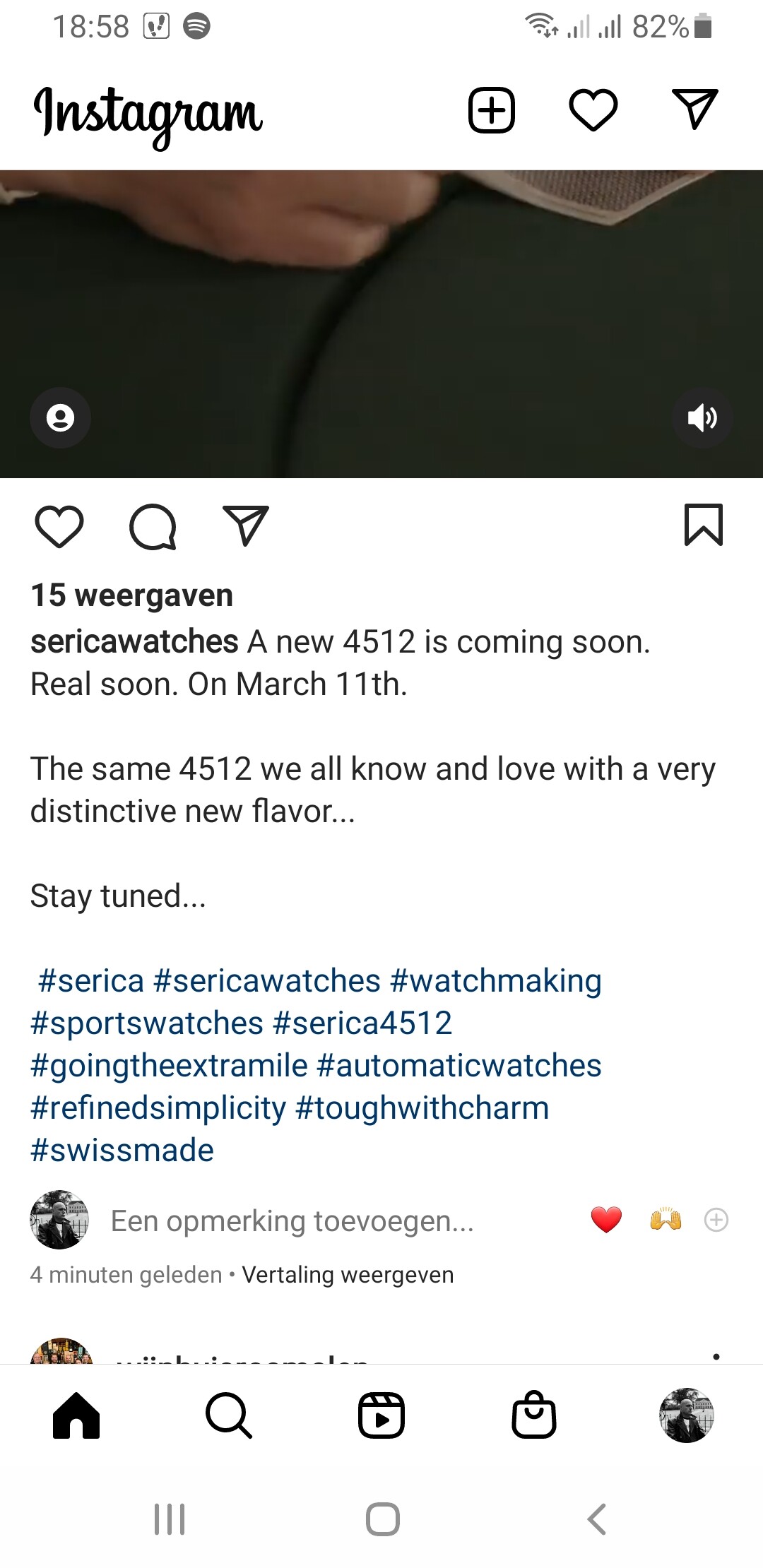The width and height of the screenshot is (763, 1568).
Task: Save post with bookmark icon
Action: [704, 525]
